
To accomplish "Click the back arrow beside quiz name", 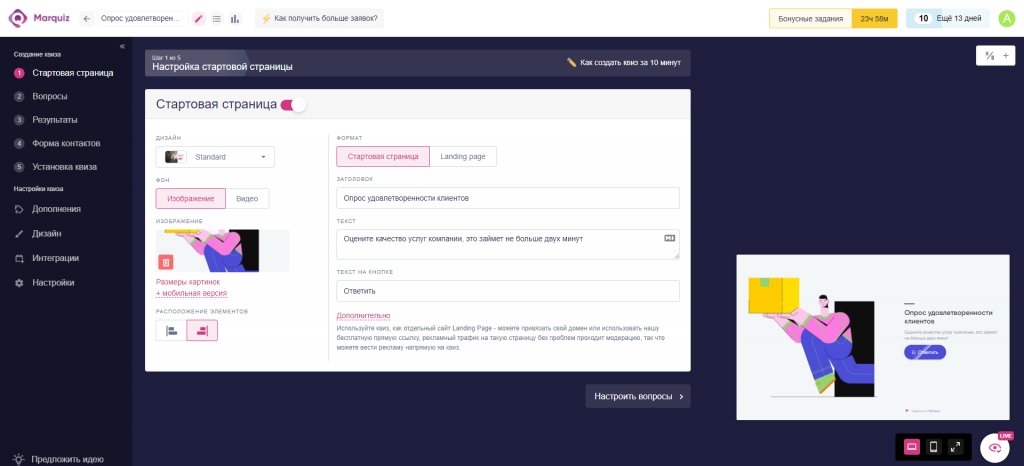I will (x=87, y=18).
